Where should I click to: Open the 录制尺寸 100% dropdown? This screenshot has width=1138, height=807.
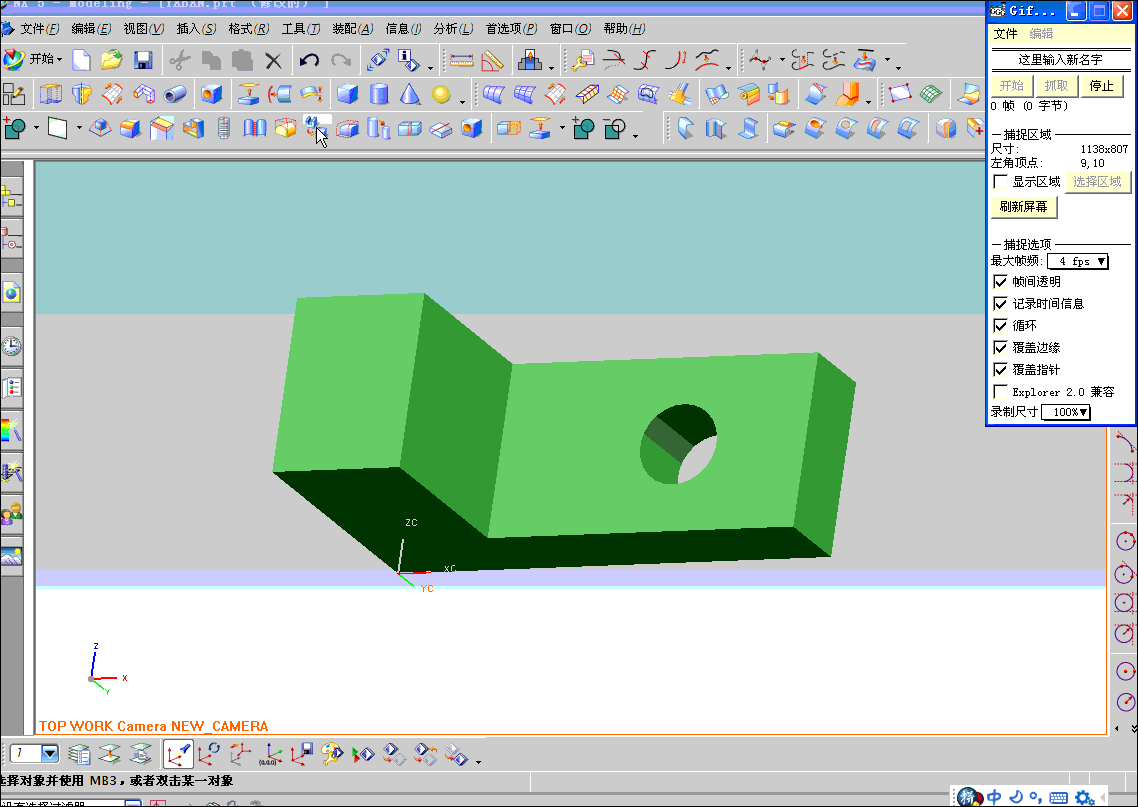pyautogui.click(x=1066, y=412)
